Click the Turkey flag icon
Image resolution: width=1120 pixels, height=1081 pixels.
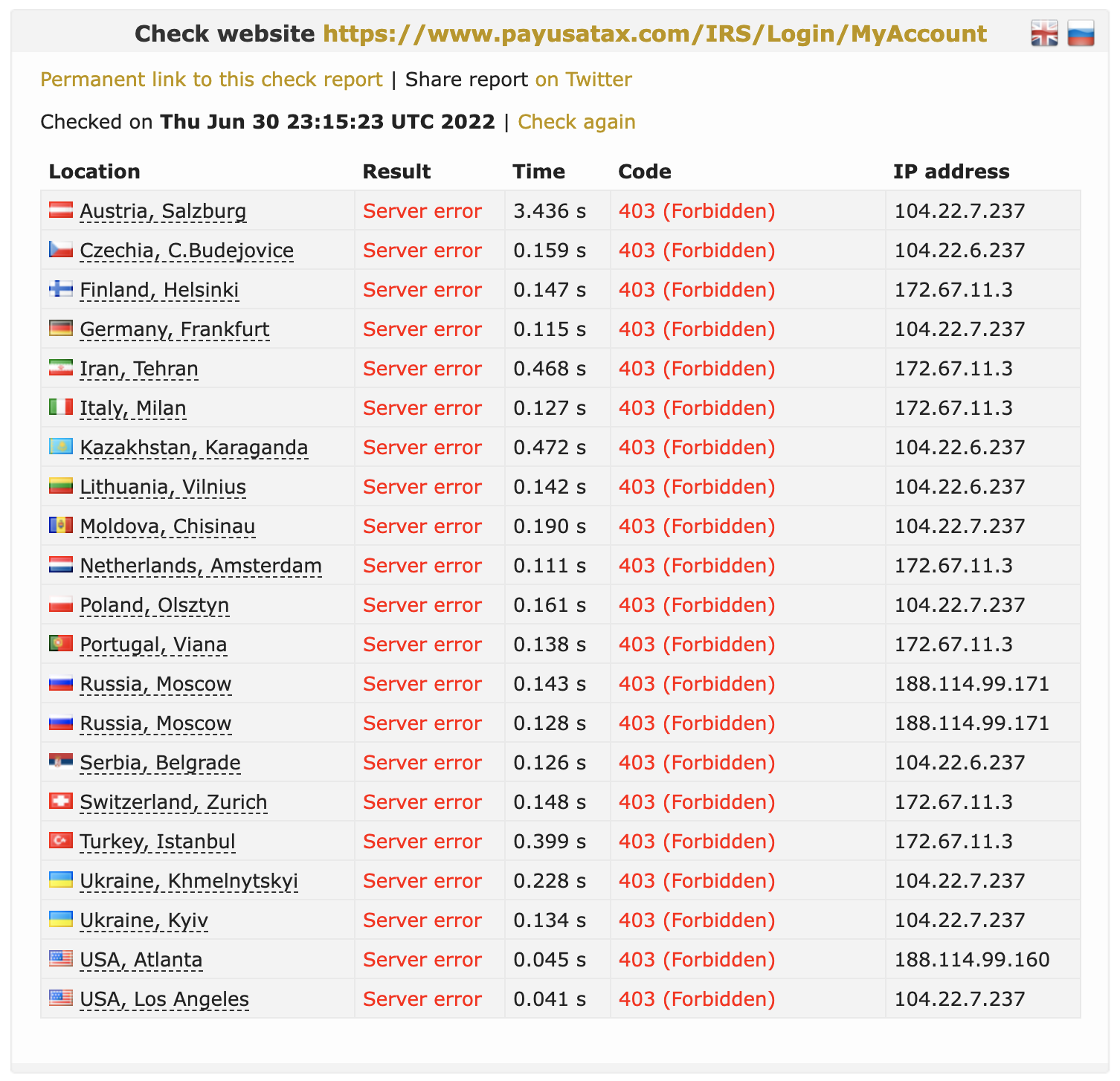click(61, 841)
